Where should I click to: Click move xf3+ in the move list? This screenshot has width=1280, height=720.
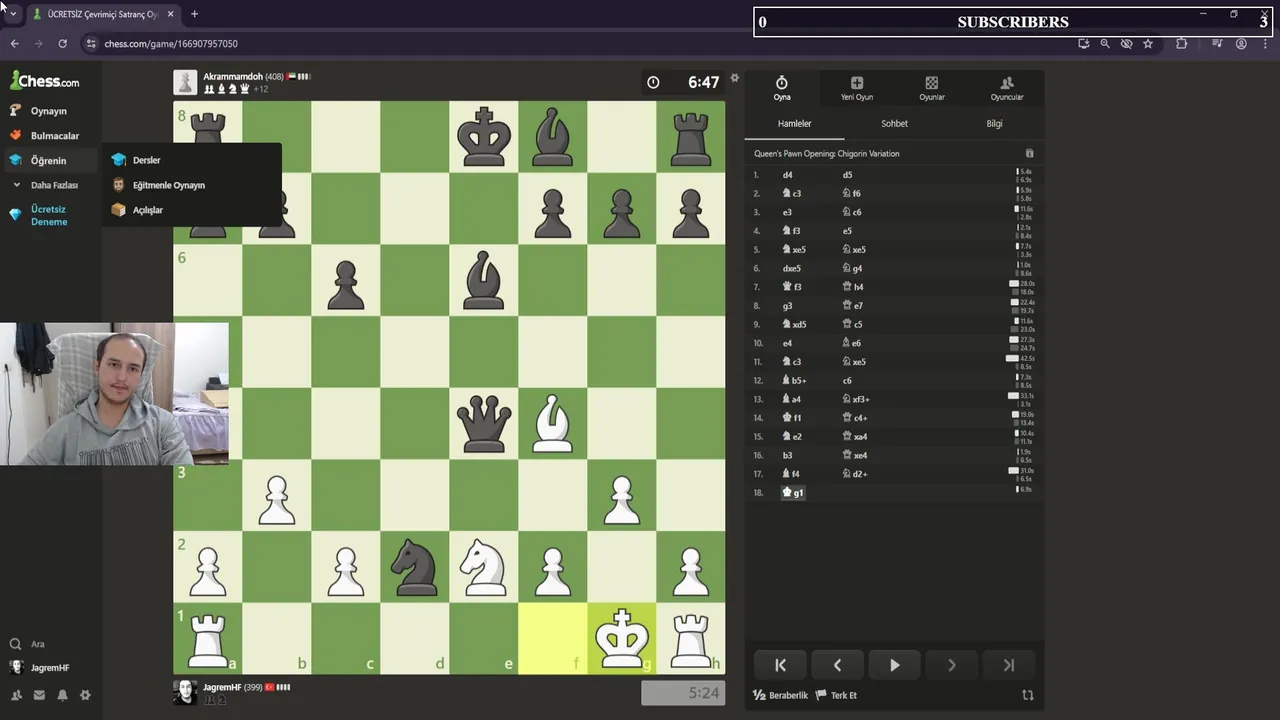pos(857,399)
